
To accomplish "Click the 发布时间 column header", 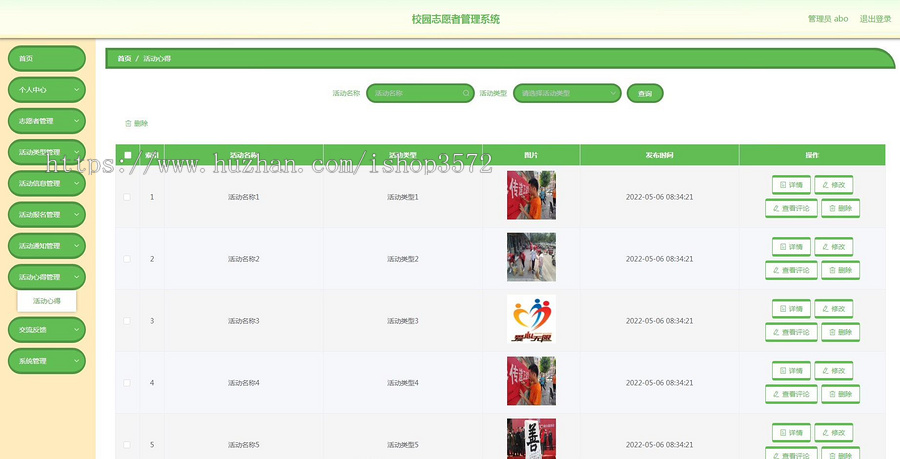I will coord(660,155).
